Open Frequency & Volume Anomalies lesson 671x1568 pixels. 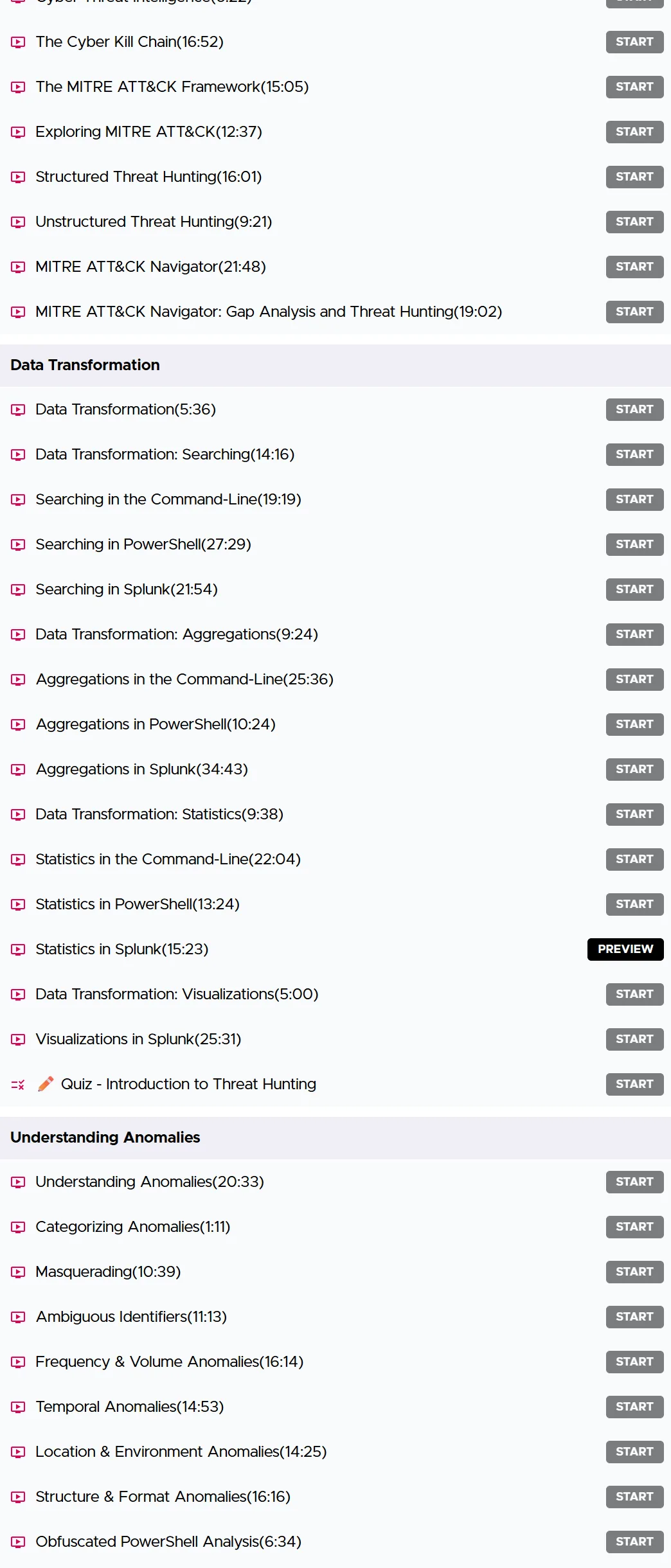pos(169,1362)
